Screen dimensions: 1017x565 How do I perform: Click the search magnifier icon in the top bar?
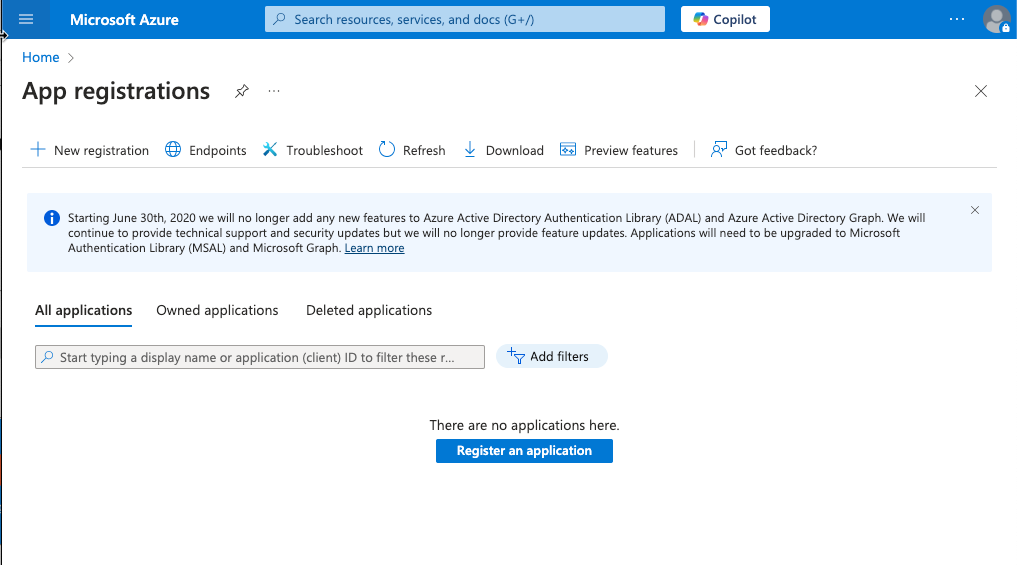tap(280, 19)
